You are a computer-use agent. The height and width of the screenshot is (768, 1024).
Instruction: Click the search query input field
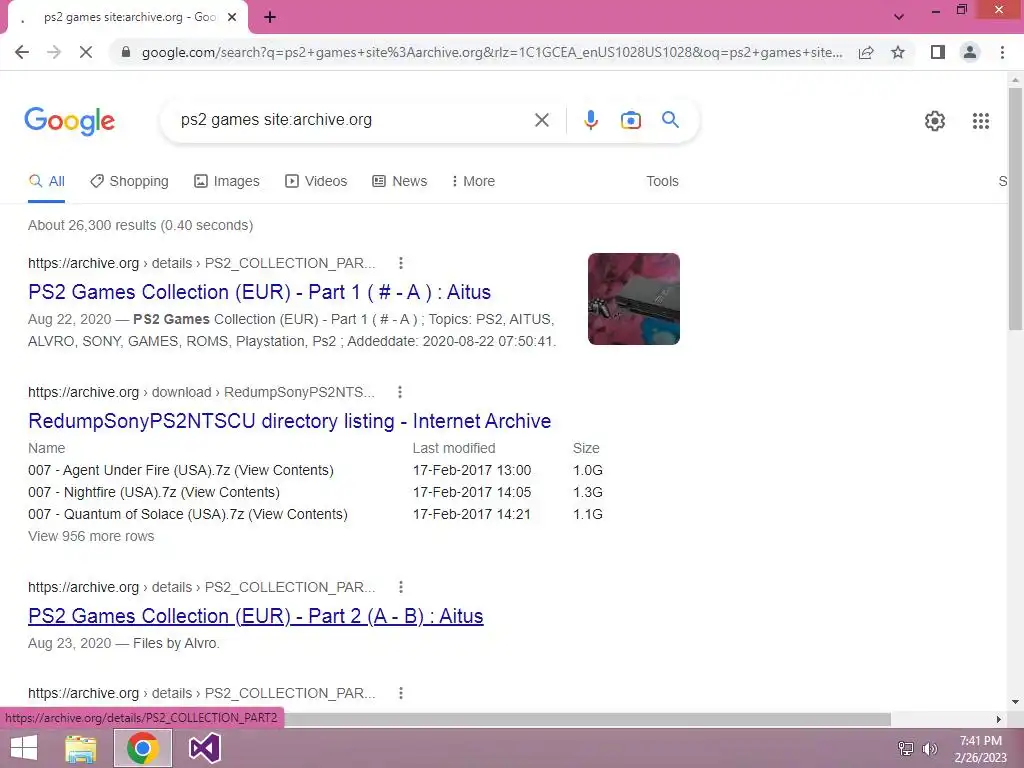click(x=353, y=120)
